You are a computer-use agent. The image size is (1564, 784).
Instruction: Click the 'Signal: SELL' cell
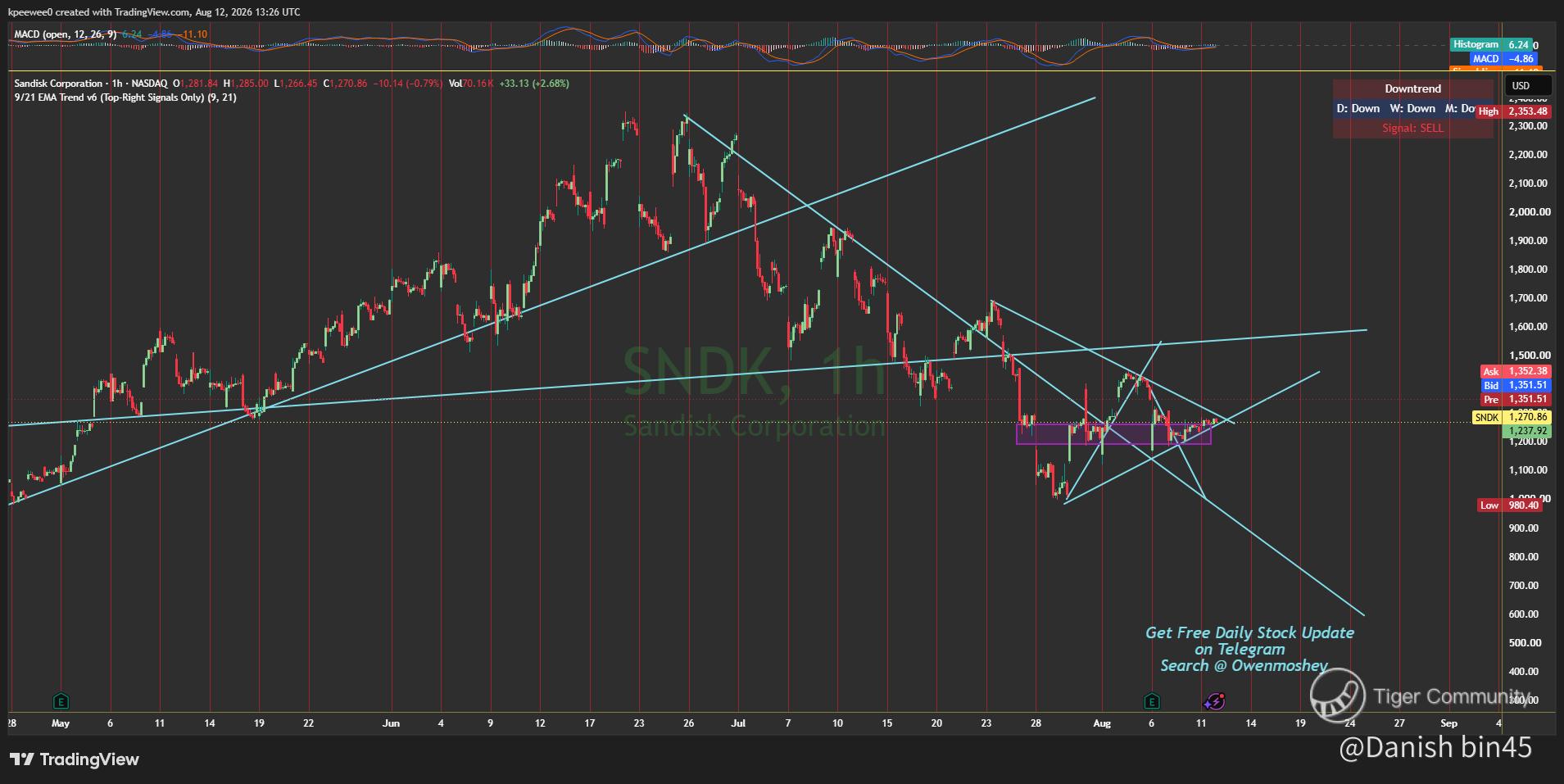point(1412,128)
